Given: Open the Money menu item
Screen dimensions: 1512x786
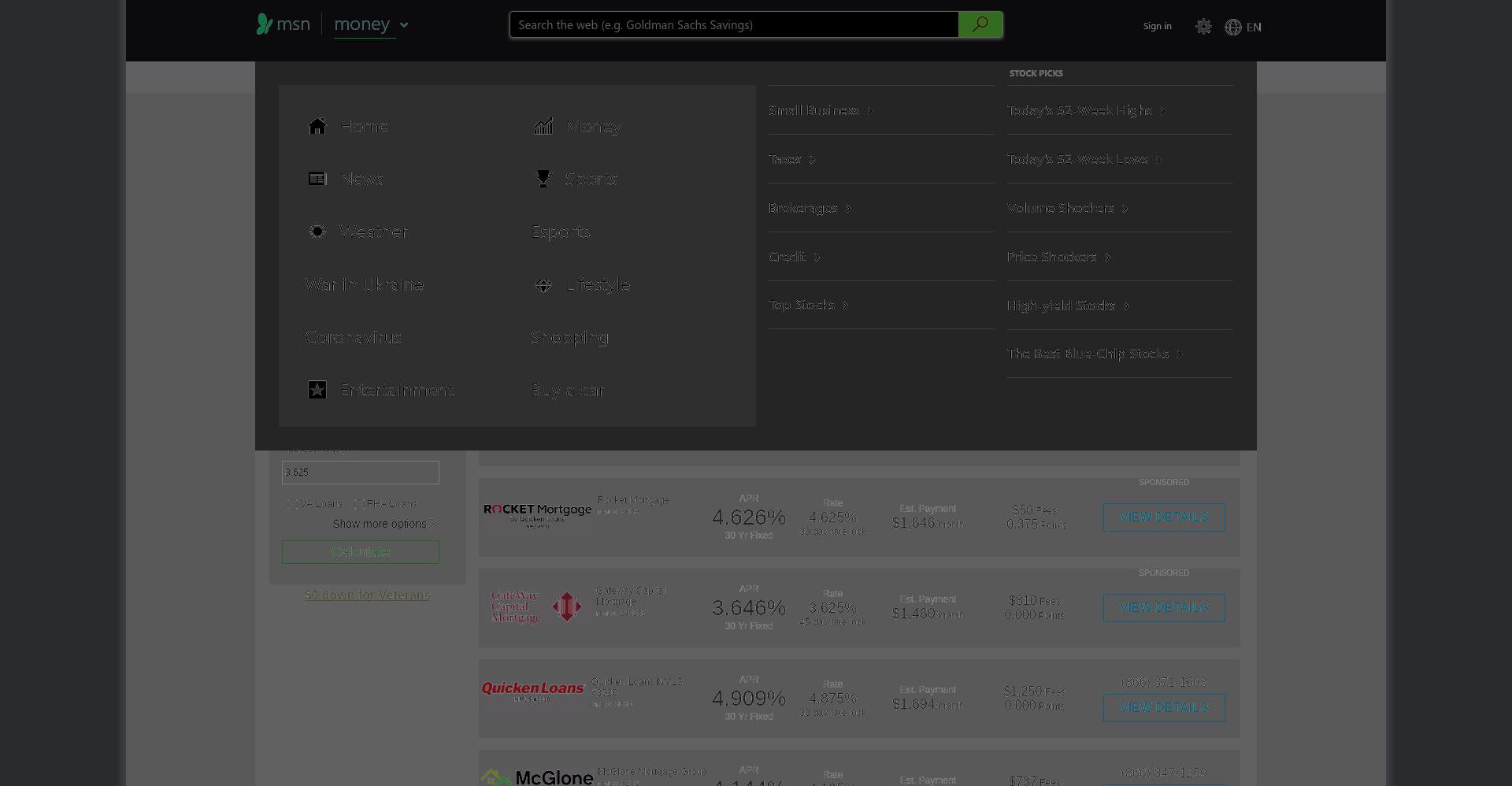Looking at the screenshot, I should click(594, 126).
